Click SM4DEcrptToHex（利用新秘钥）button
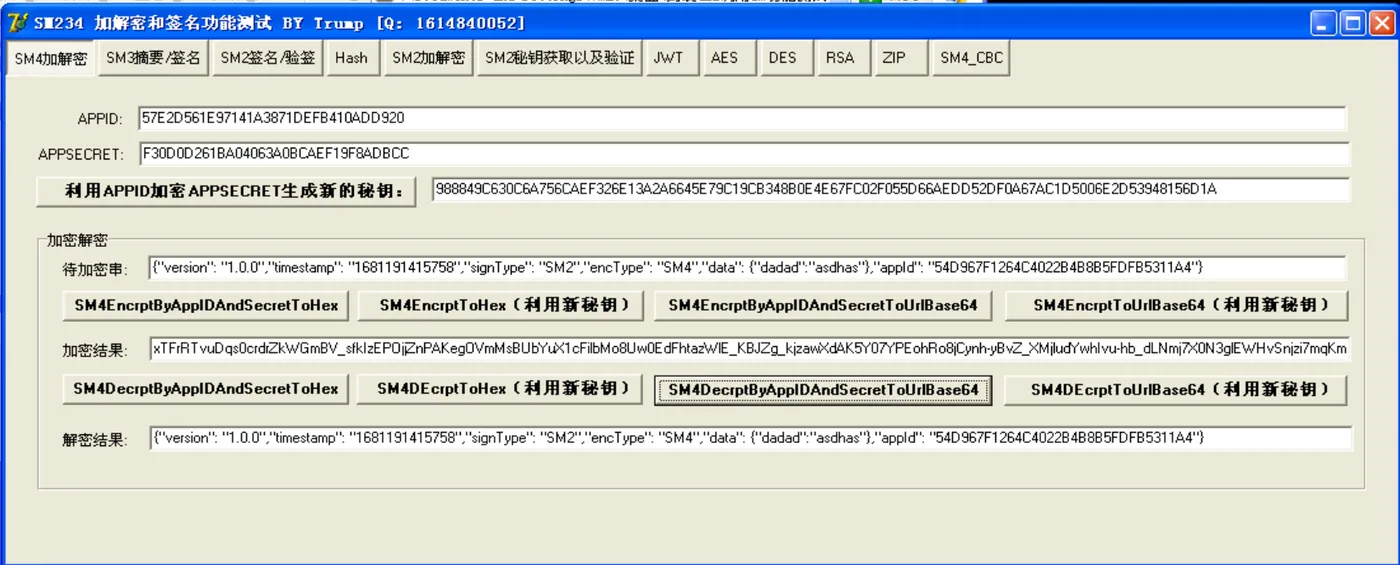The image size is (1400, 565). point(498,389)
